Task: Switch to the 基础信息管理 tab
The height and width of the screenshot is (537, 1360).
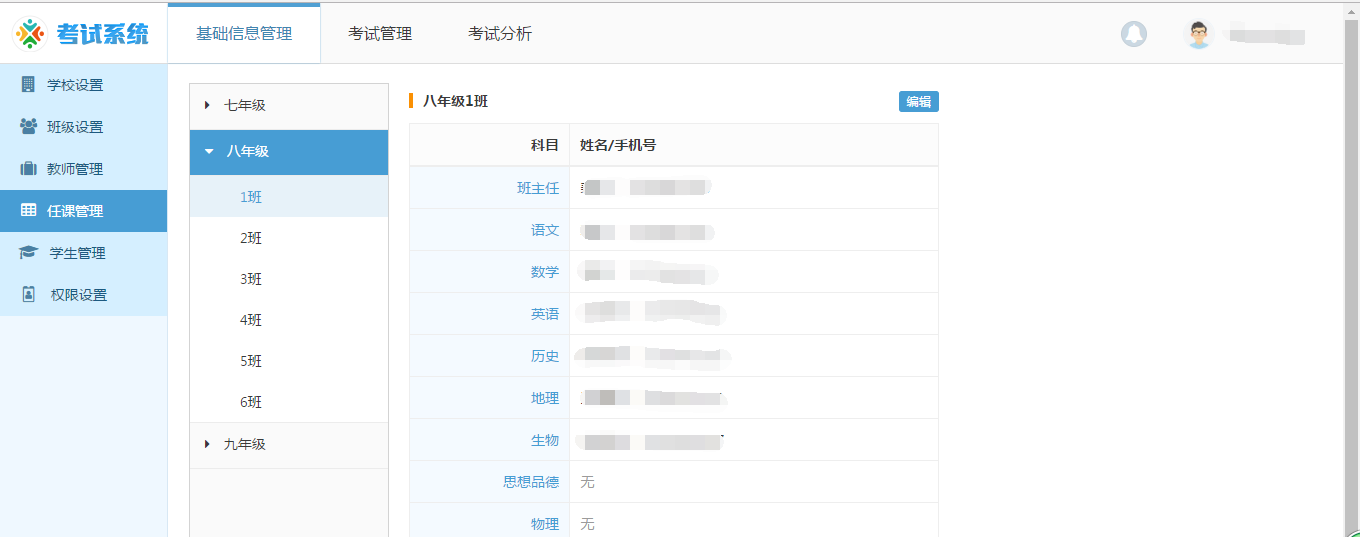Action: coord(244,34)
